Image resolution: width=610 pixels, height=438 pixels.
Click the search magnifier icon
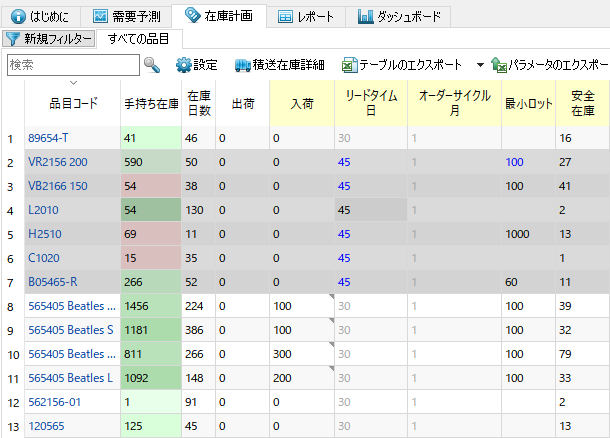coord(152,65)
